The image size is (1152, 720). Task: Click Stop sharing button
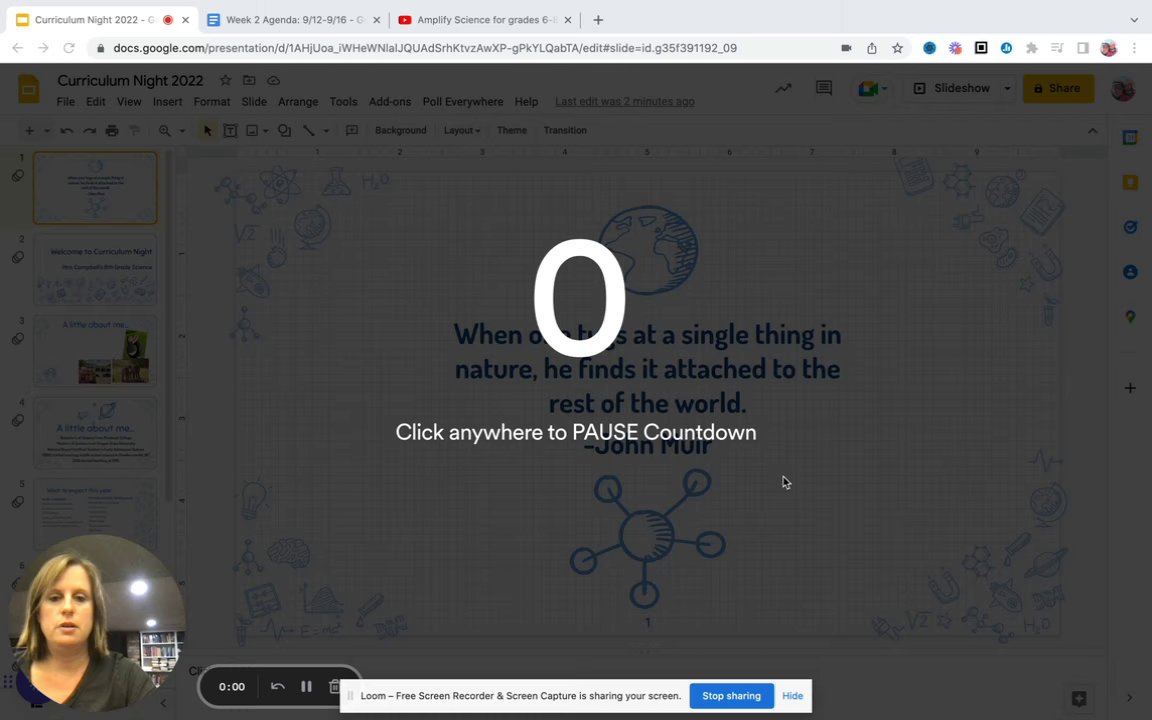[731, 696]
